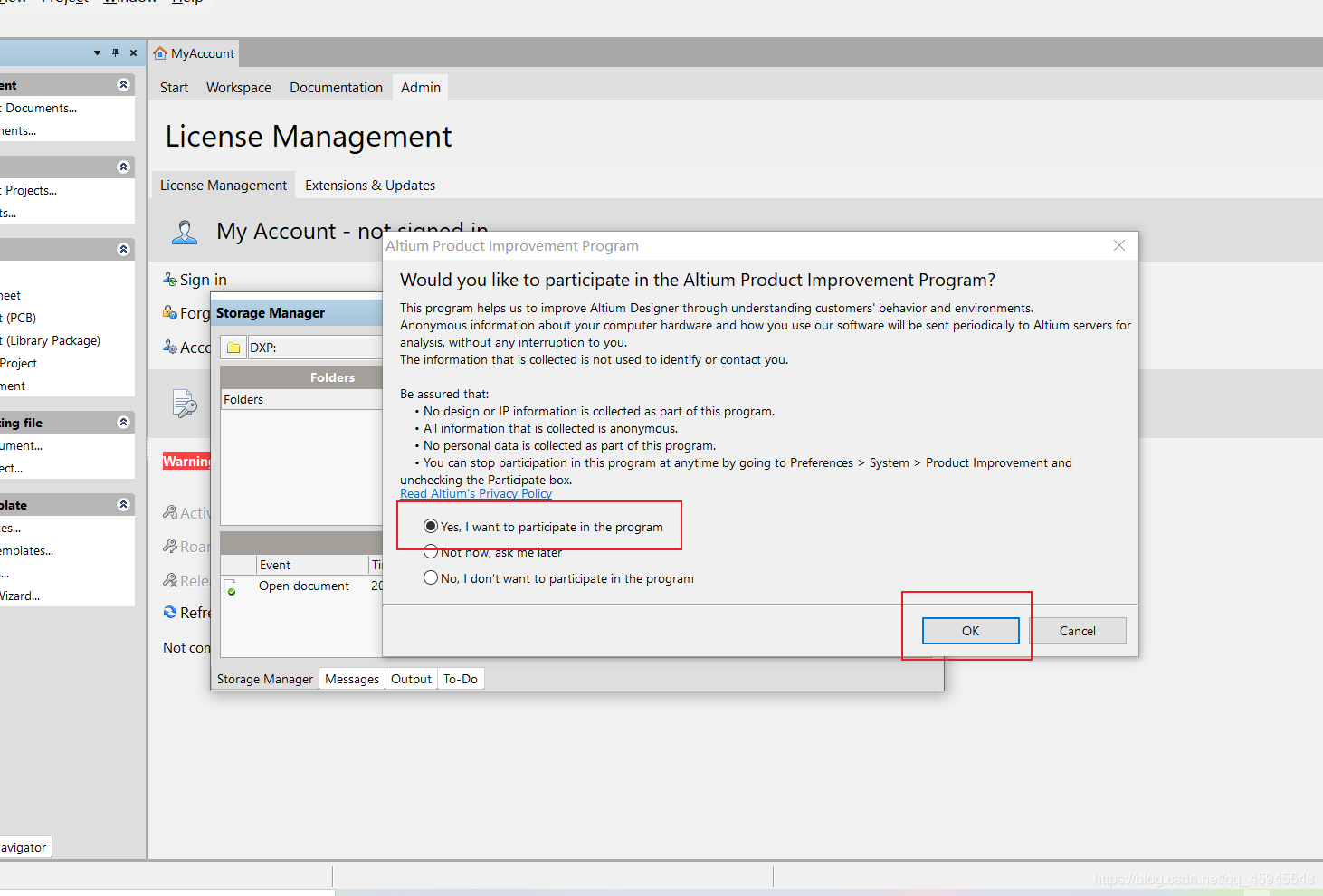Collapse the Projects section chevron
The width and height of the screenshot is (1323, 896).
click(x=124, y=167)
